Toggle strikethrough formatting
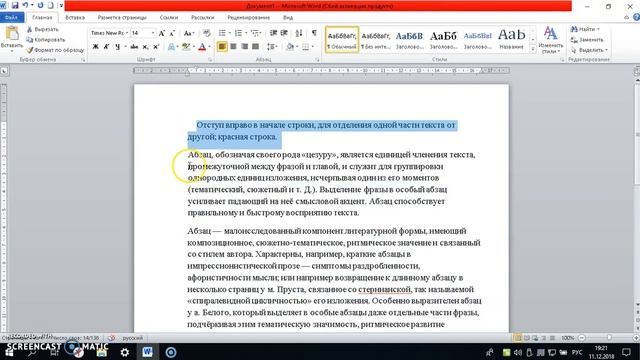Screen dimensions: 640x360 (134, 47)
